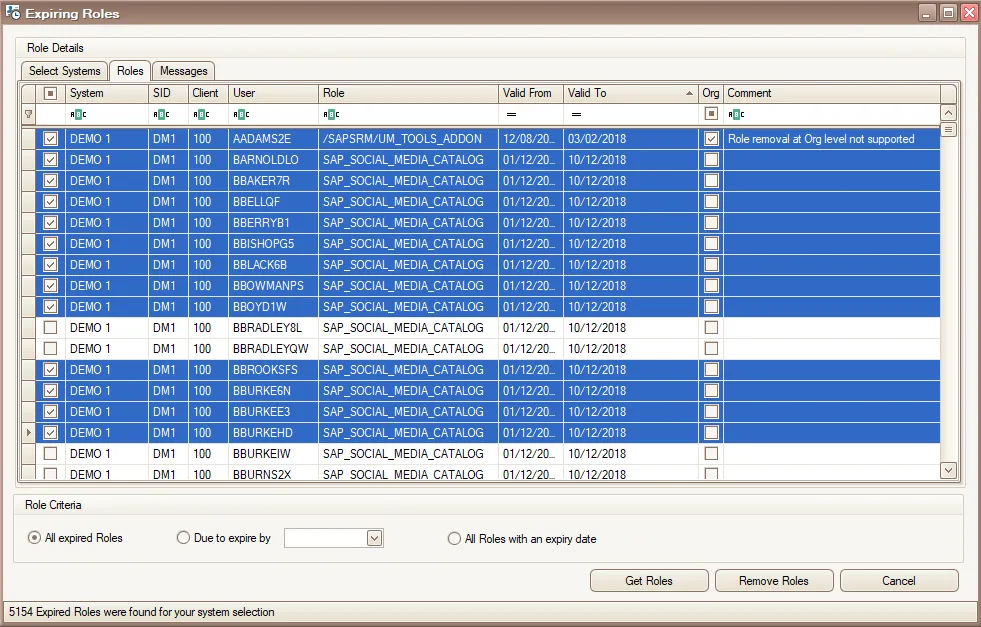Viewport: 981px width, 627px height.
Task: Click the filter funnel icon in the filter row
Action: (28, 115)
